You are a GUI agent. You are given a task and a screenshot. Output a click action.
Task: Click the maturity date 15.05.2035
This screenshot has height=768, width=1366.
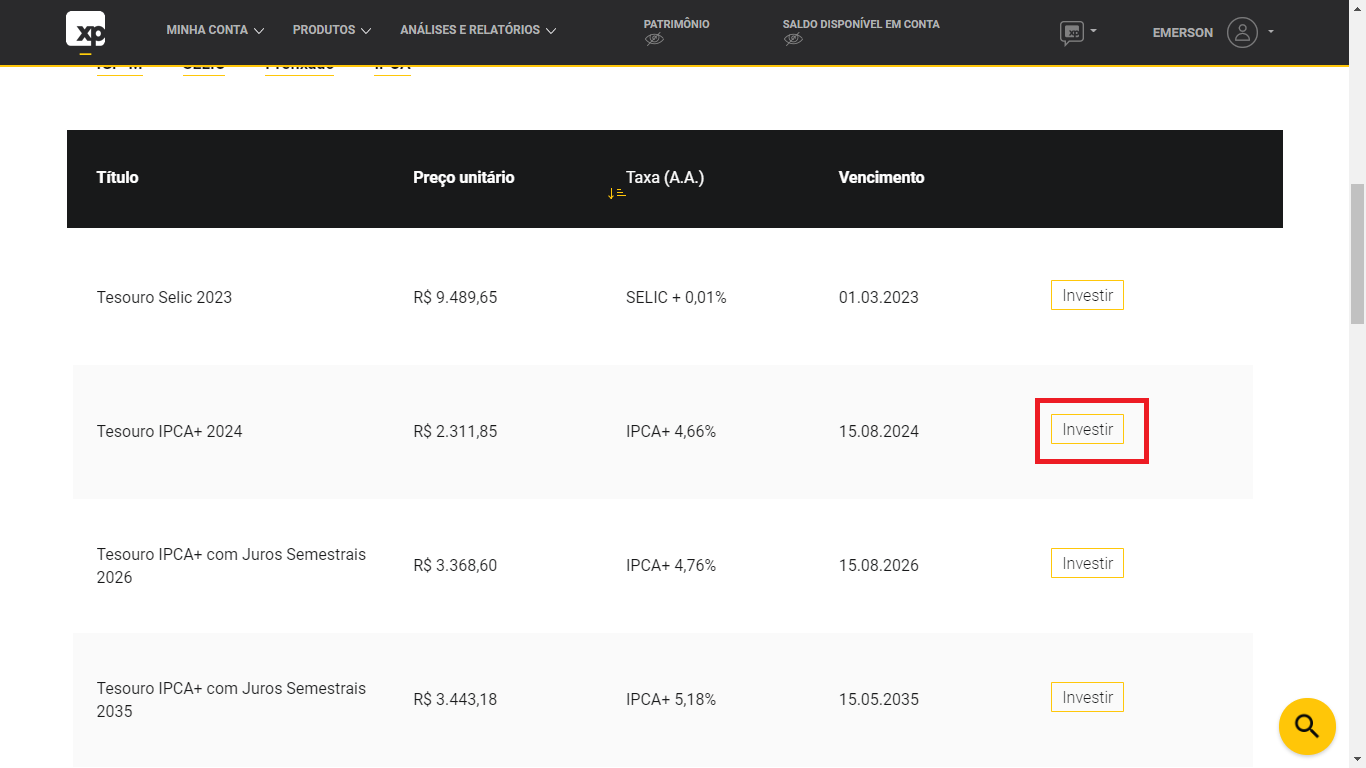[878, 699]
